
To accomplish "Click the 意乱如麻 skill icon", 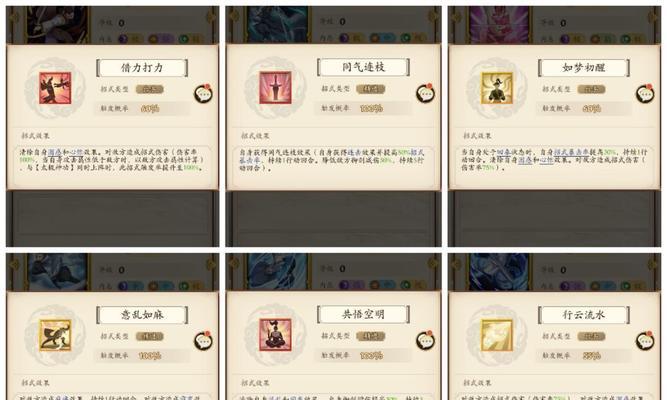I will point(55,335).
